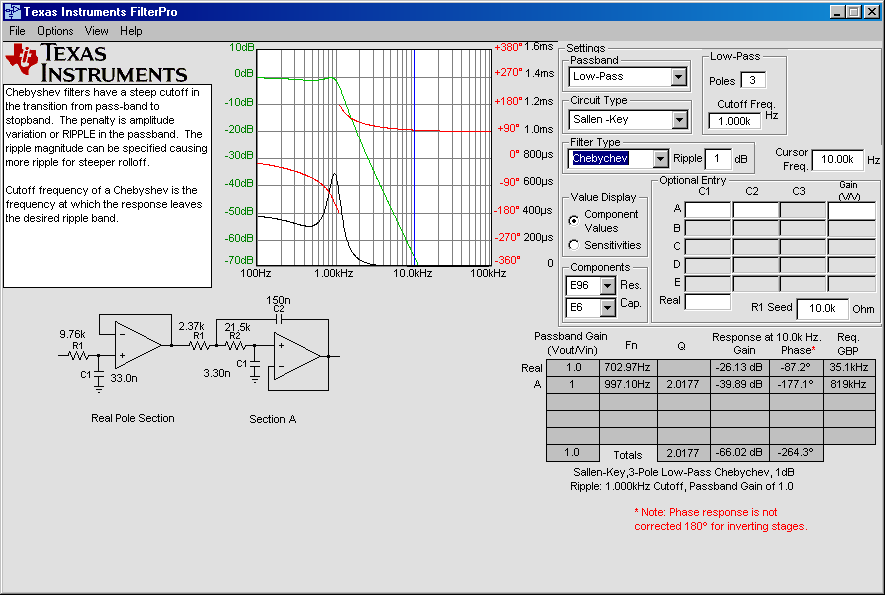
Task: Click the Texas Instruments logo
Action: [96, 63]
